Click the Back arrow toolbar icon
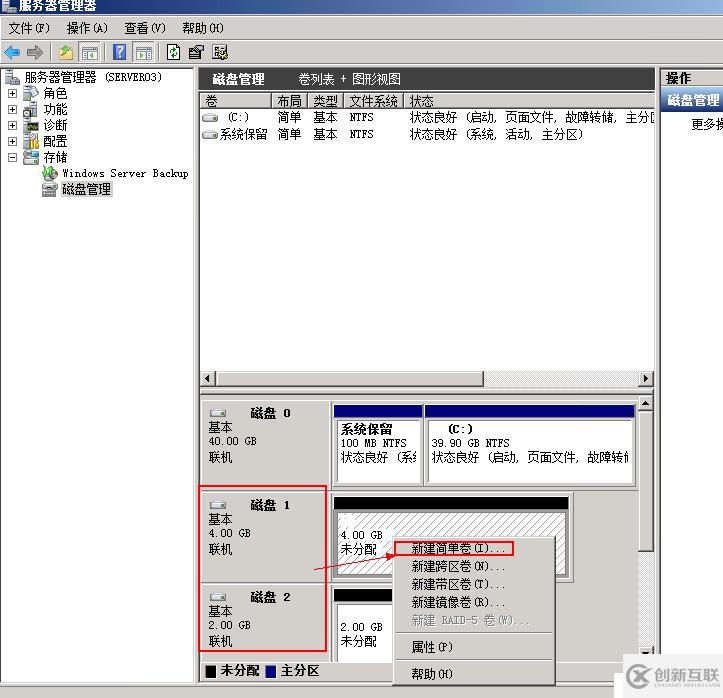The image size is (723, 698). coord(12,53)
